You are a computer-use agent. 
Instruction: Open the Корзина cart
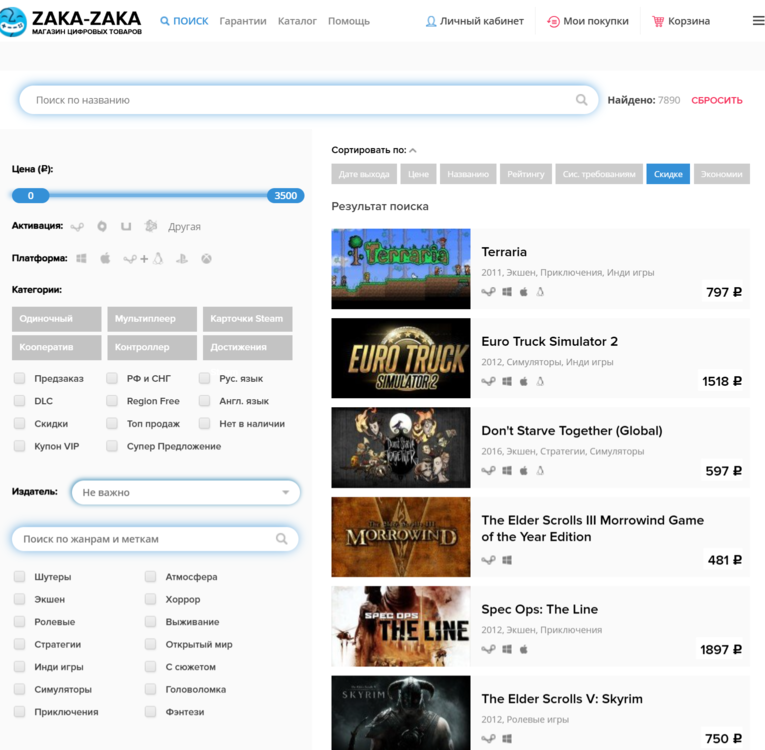click(x=681, y=21)
